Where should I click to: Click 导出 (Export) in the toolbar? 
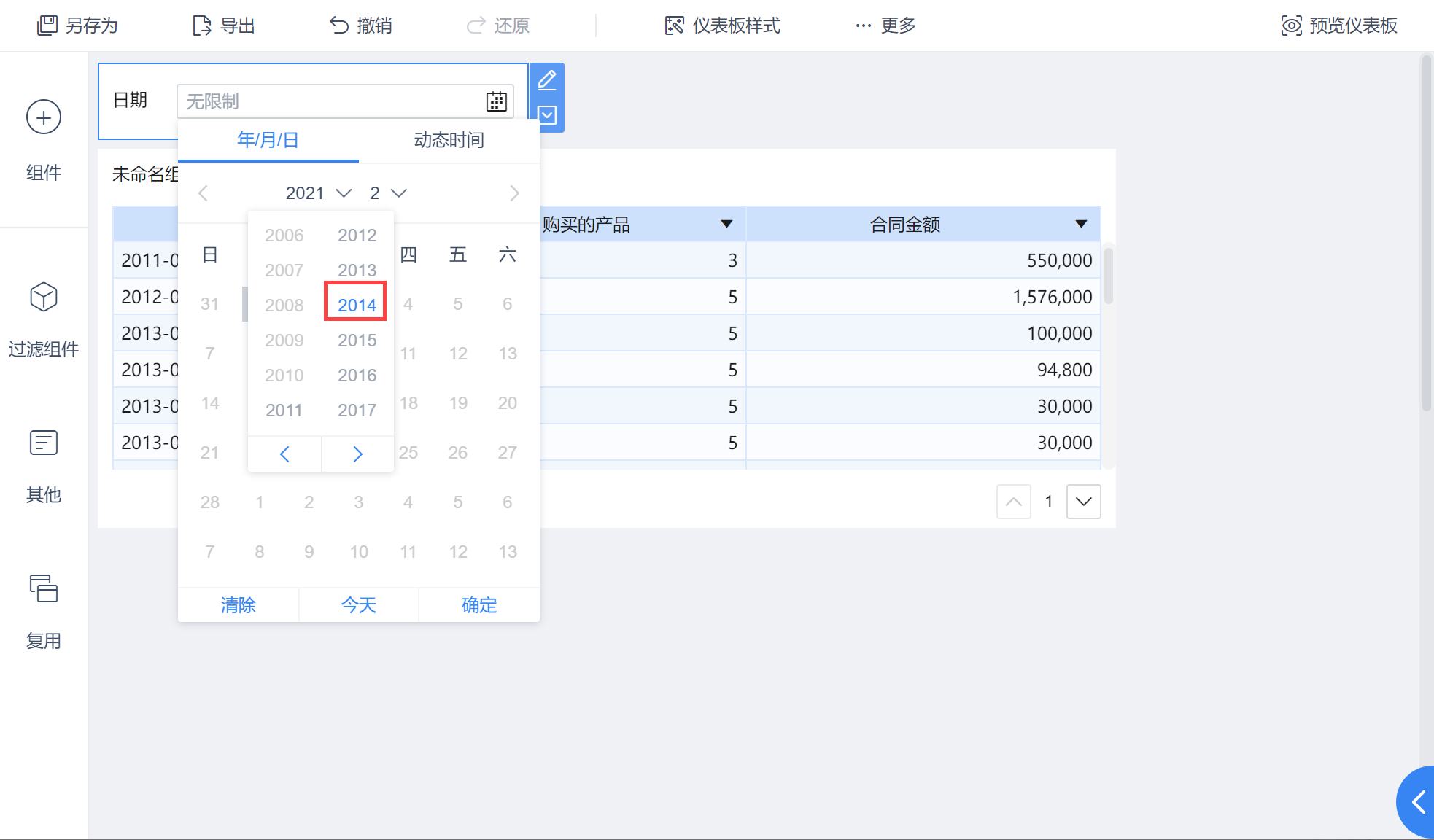pos(223,26)
